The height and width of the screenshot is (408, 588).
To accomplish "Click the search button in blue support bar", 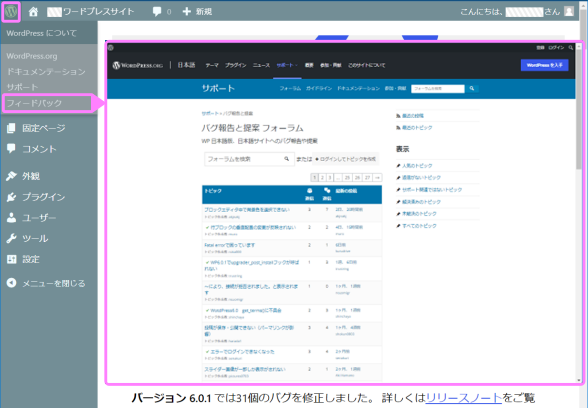I will click(x=472, y=88).
